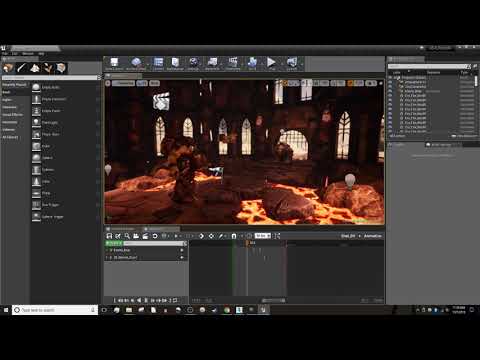Click the Sequencer save icon

point(109,236)
